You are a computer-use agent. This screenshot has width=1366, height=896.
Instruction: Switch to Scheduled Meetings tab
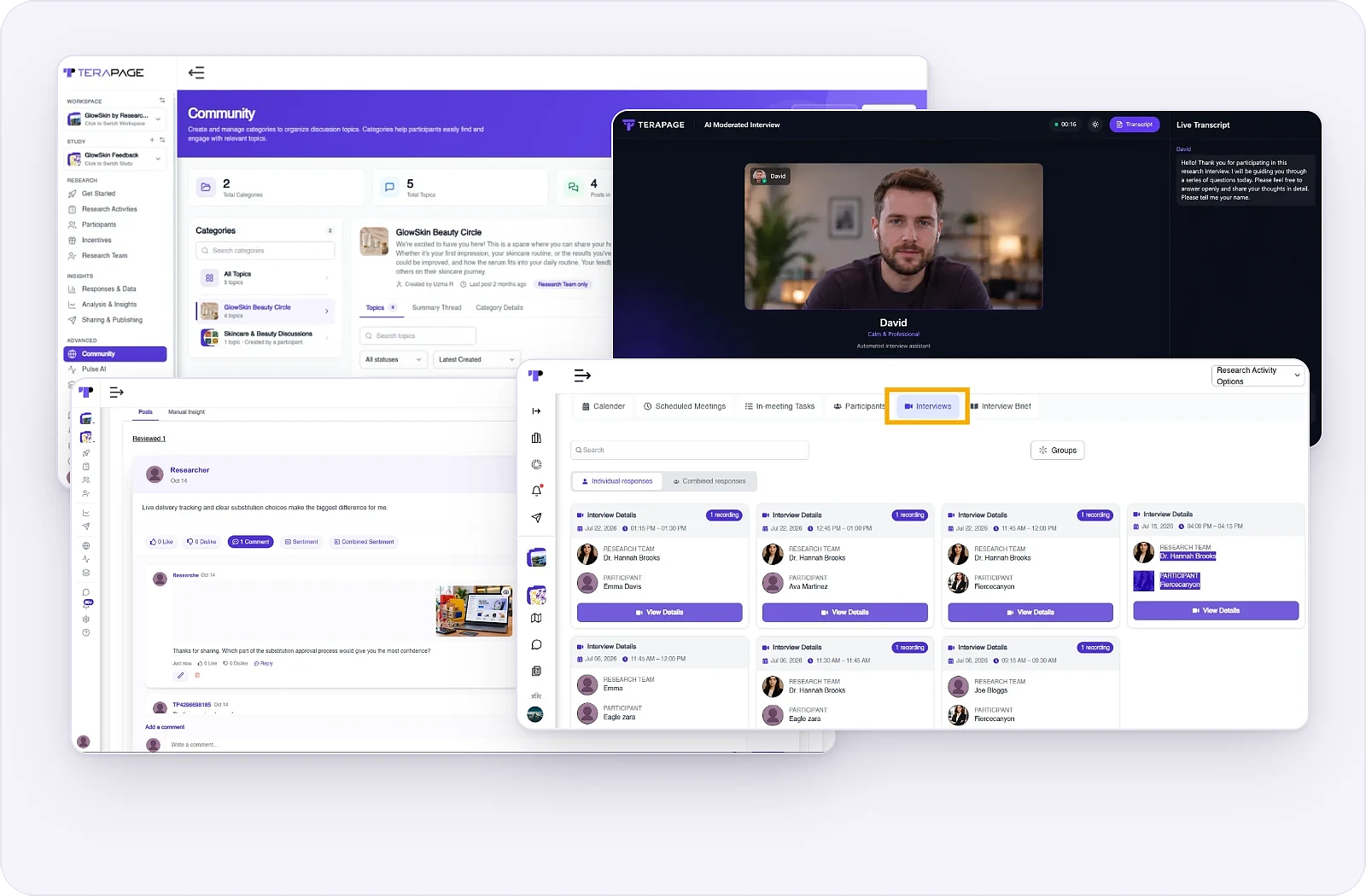tap(685, 406)
